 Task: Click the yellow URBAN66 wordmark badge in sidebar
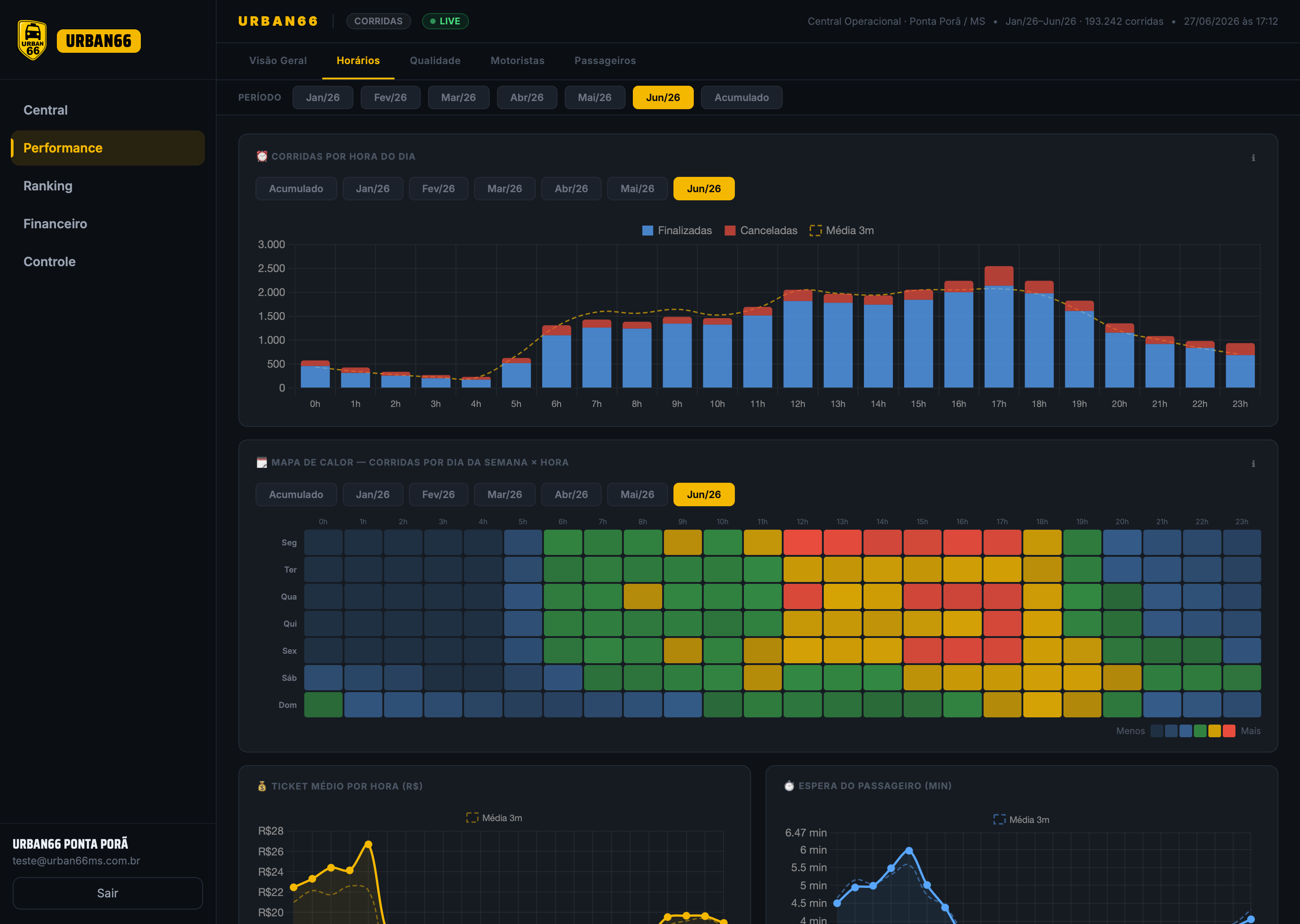tap(98, 41)
